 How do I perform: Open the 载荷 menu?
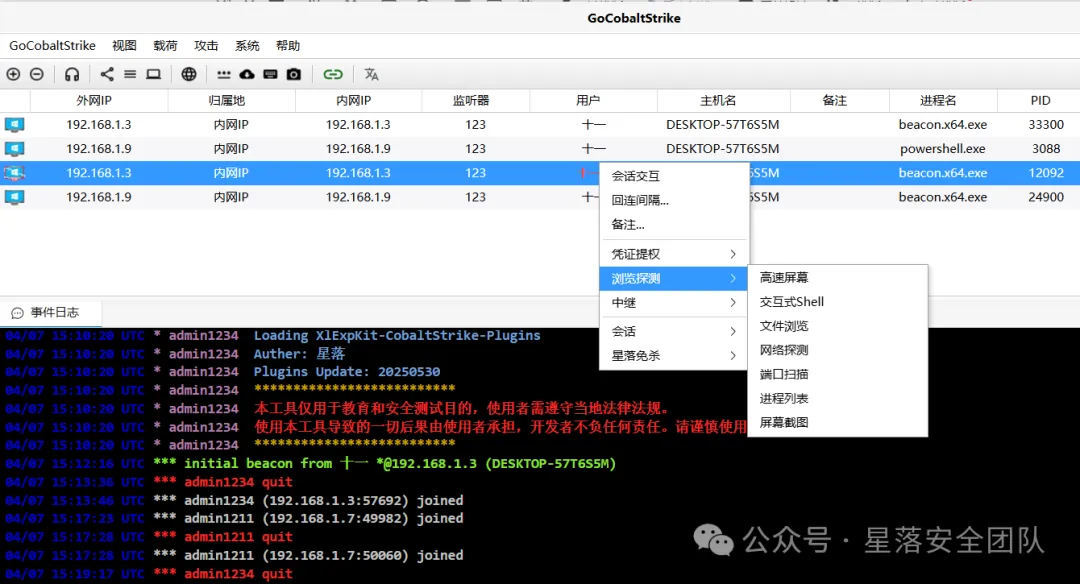pyautogui.click(x=165, y=45)
